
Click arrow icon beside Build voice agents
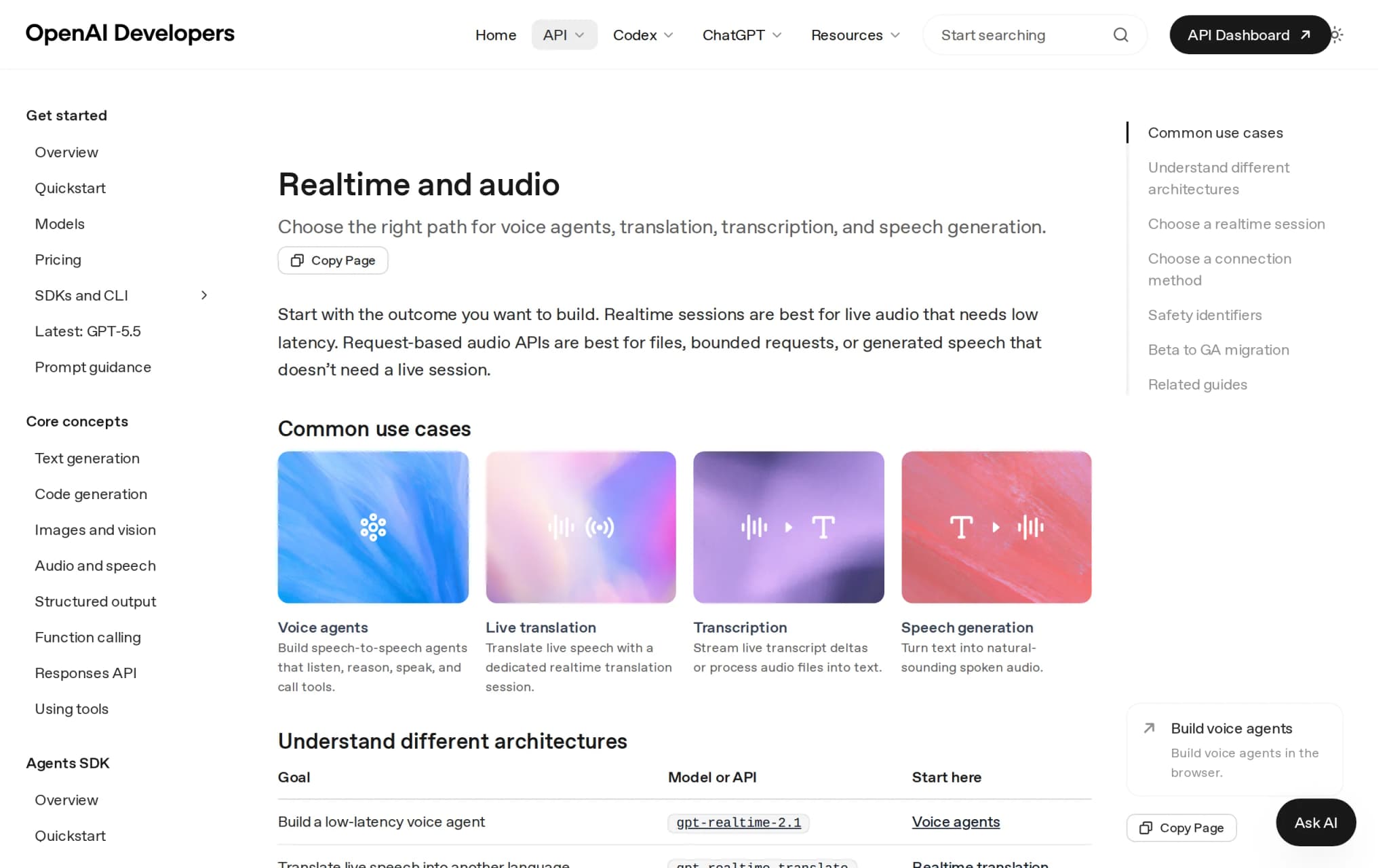(x=1149, y=728)
